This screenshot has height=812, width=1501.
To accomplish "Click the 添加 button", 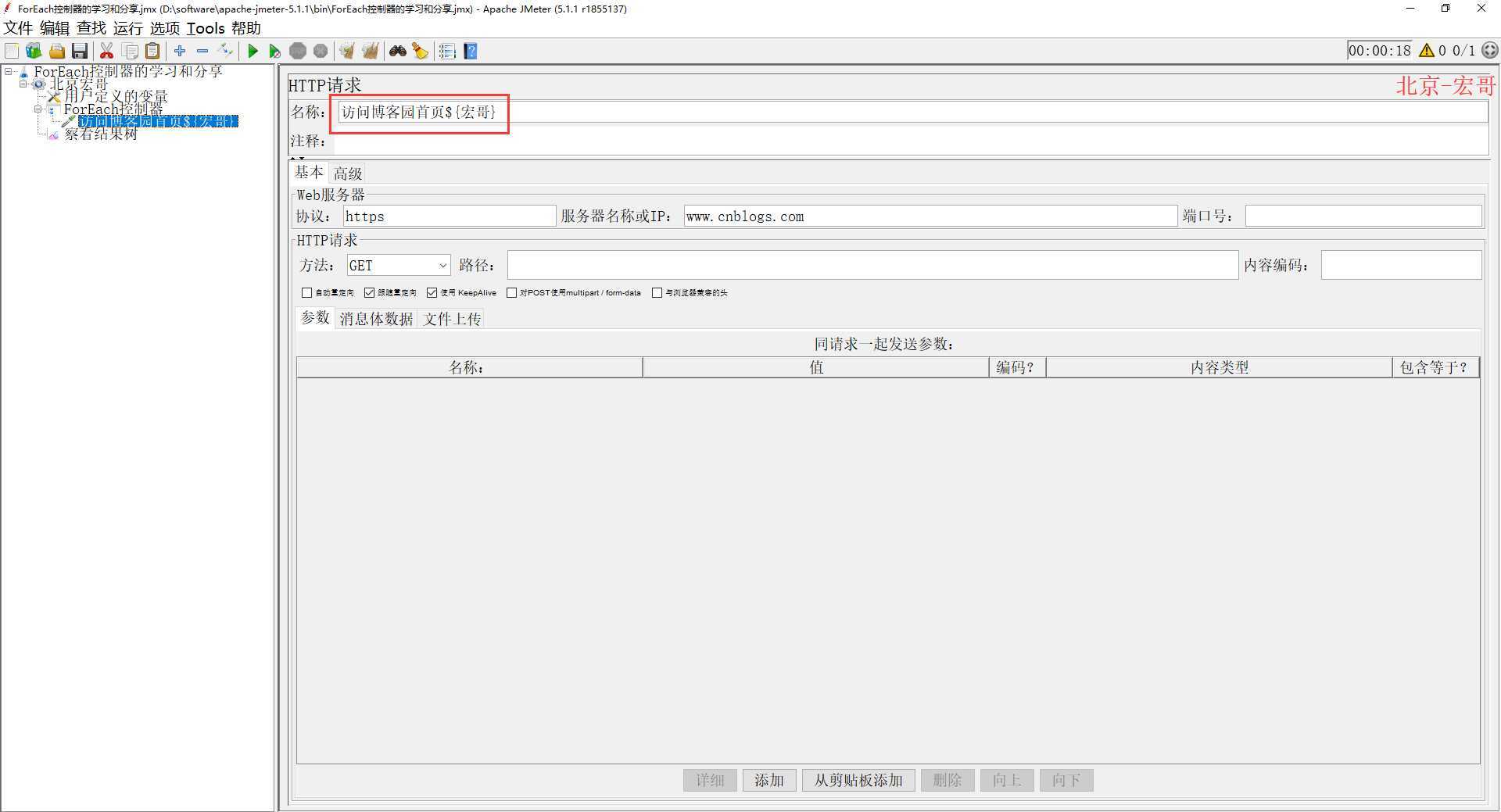I will (x=769, y=780).
